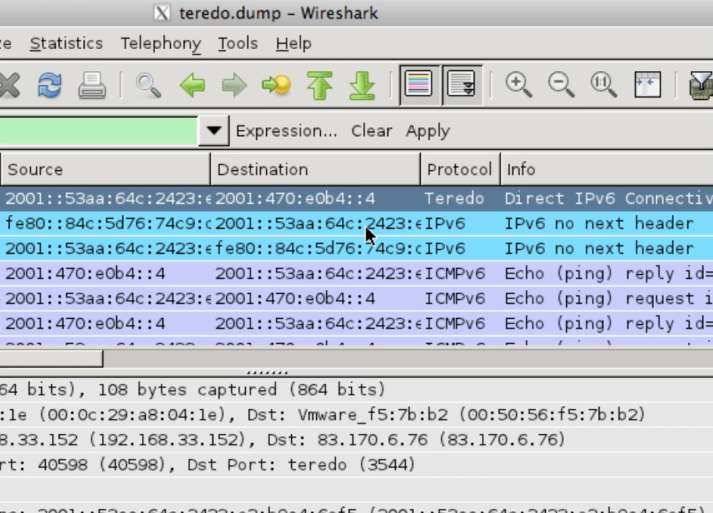Reload the capture file
Image resolution: width=713 pixels, height=513 pixels.
[x=50, y=85]
